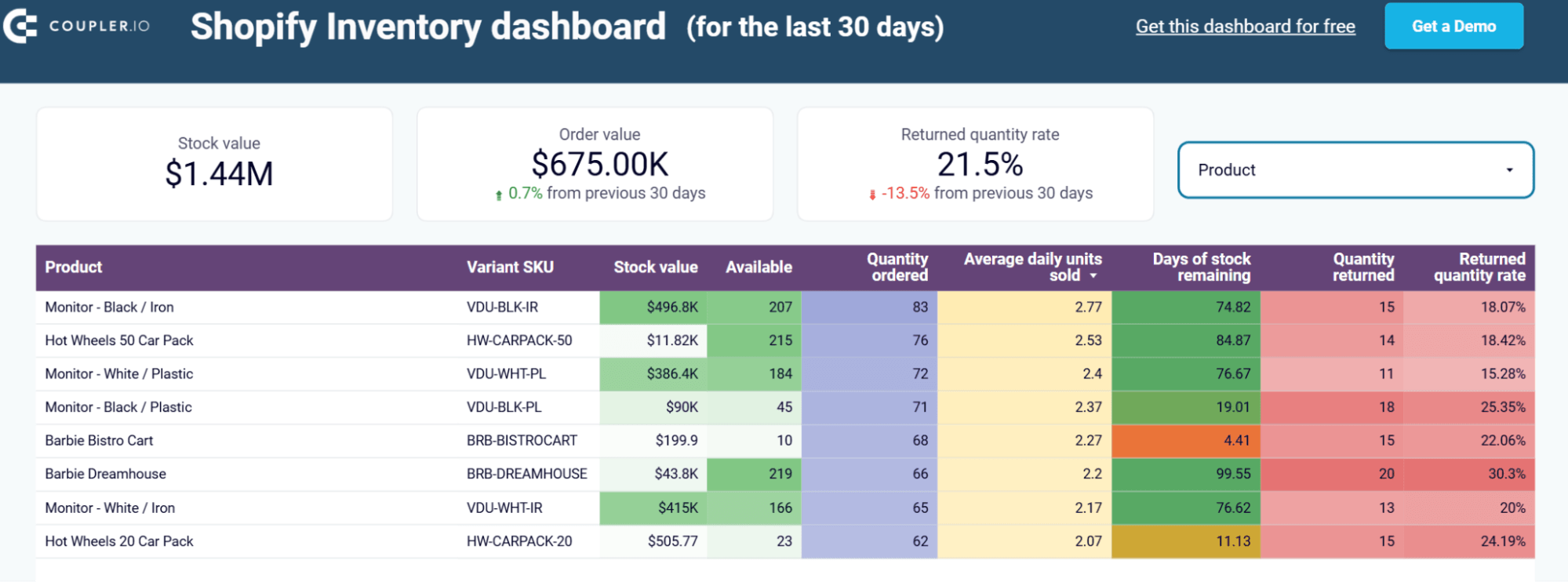The width and height of the screenshot is (1568, 582).
Task: Click the 4.41 days of stock cell
Action: pyautogui.click(x=1186, y=441)
